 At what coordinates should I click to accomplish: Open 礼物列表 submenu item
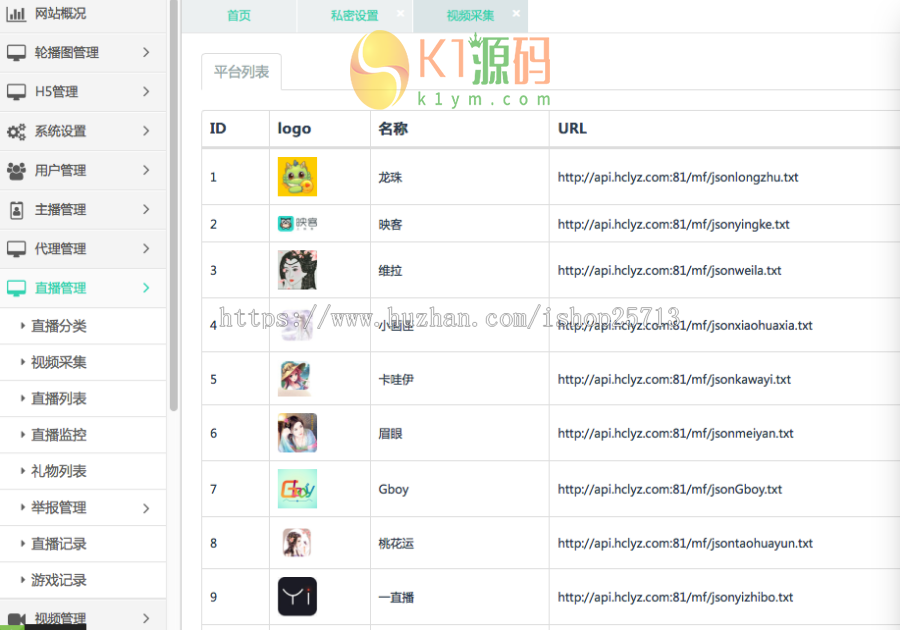83,471
